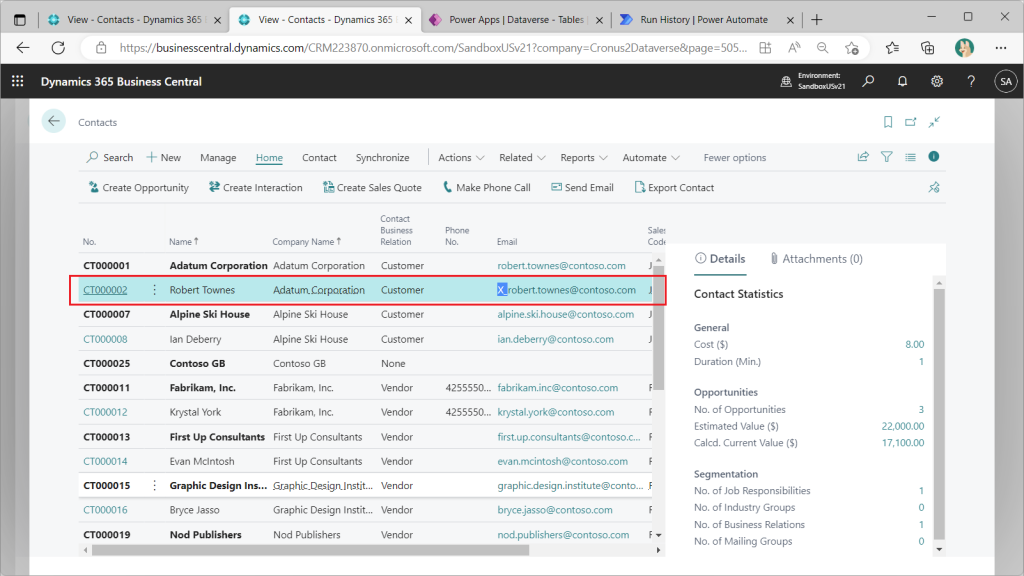Expand the Reports dropdown
This screenshot has width=1024, height=576.
[584, 157]
